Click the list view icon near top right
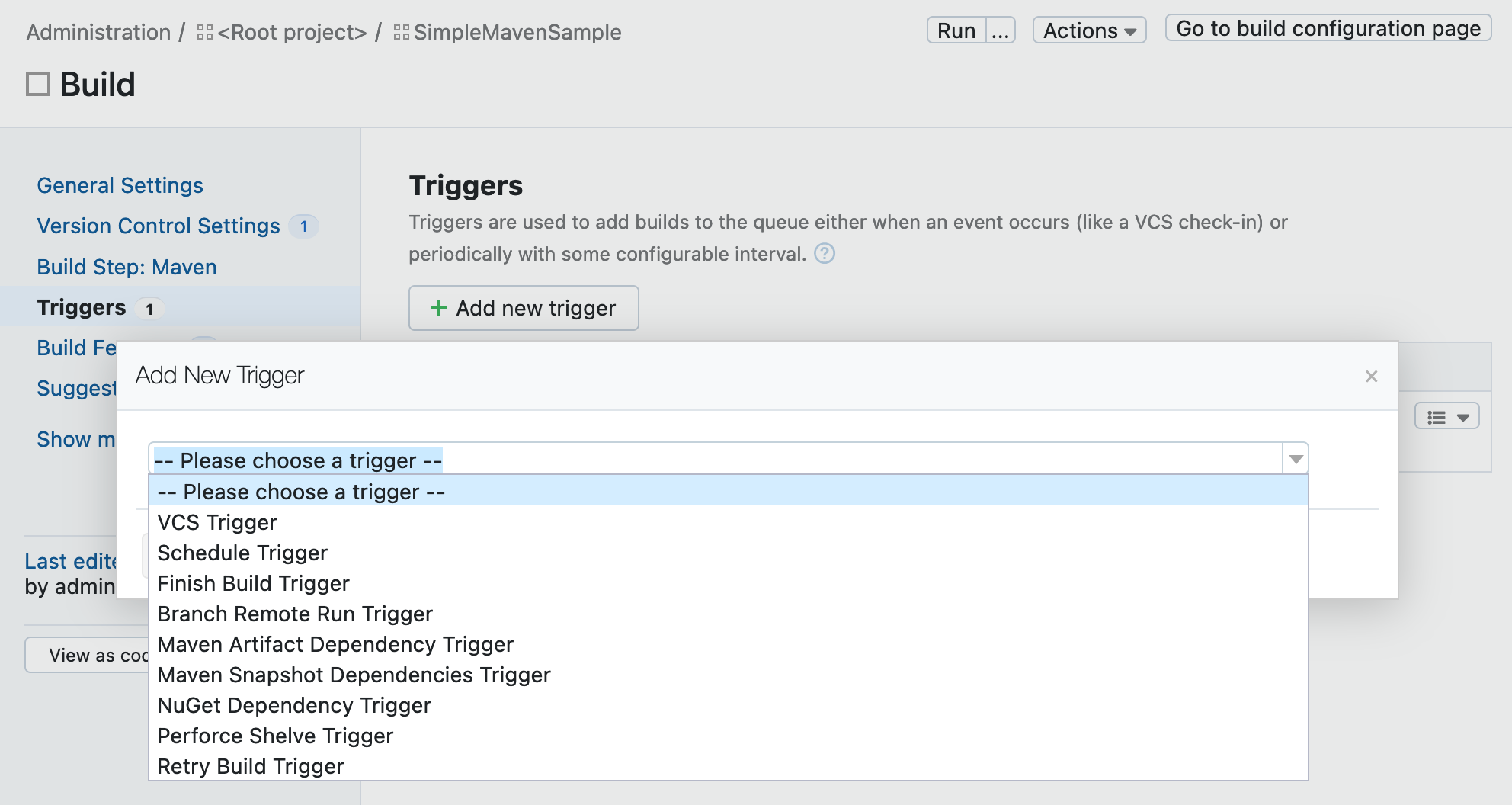The image size is (1512, 805). 1437,415
